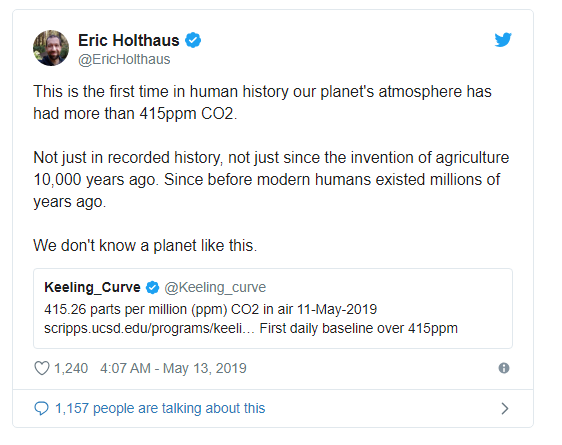Screen dimensions: 562x445
Task: Click the 1,240 likes count
Action: tap(71, 368)
